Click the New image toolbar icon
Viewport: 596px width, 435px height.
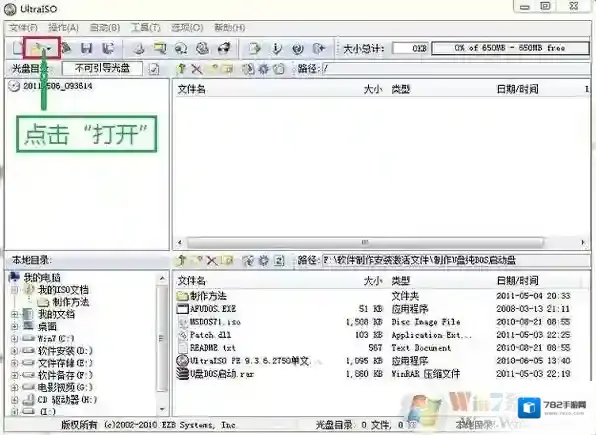click(x=17, y=48)
